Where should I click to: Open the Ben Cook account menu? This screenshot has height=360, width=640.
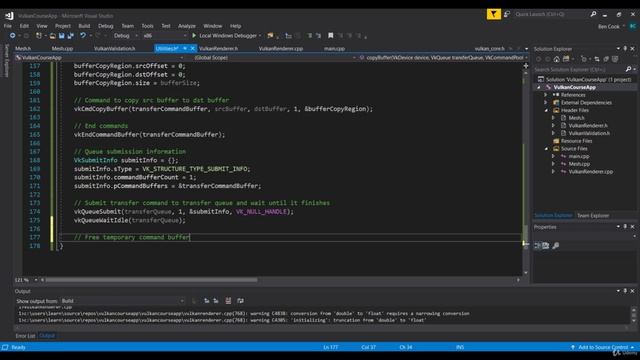click(x=611, y=27)
